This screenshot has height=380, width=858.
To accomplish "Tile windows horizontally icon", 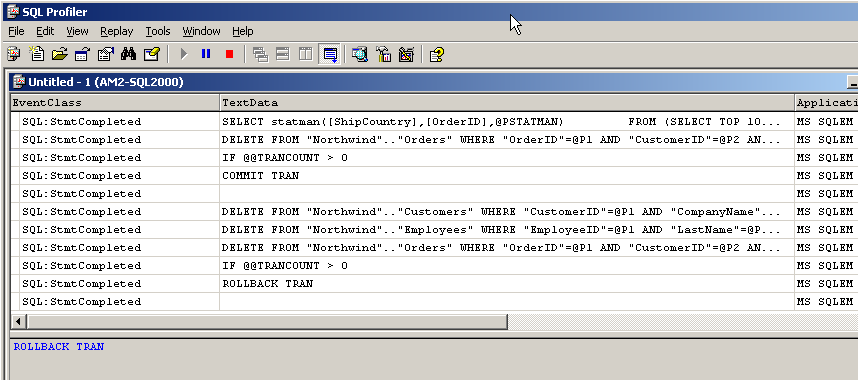I will (283, 54).
